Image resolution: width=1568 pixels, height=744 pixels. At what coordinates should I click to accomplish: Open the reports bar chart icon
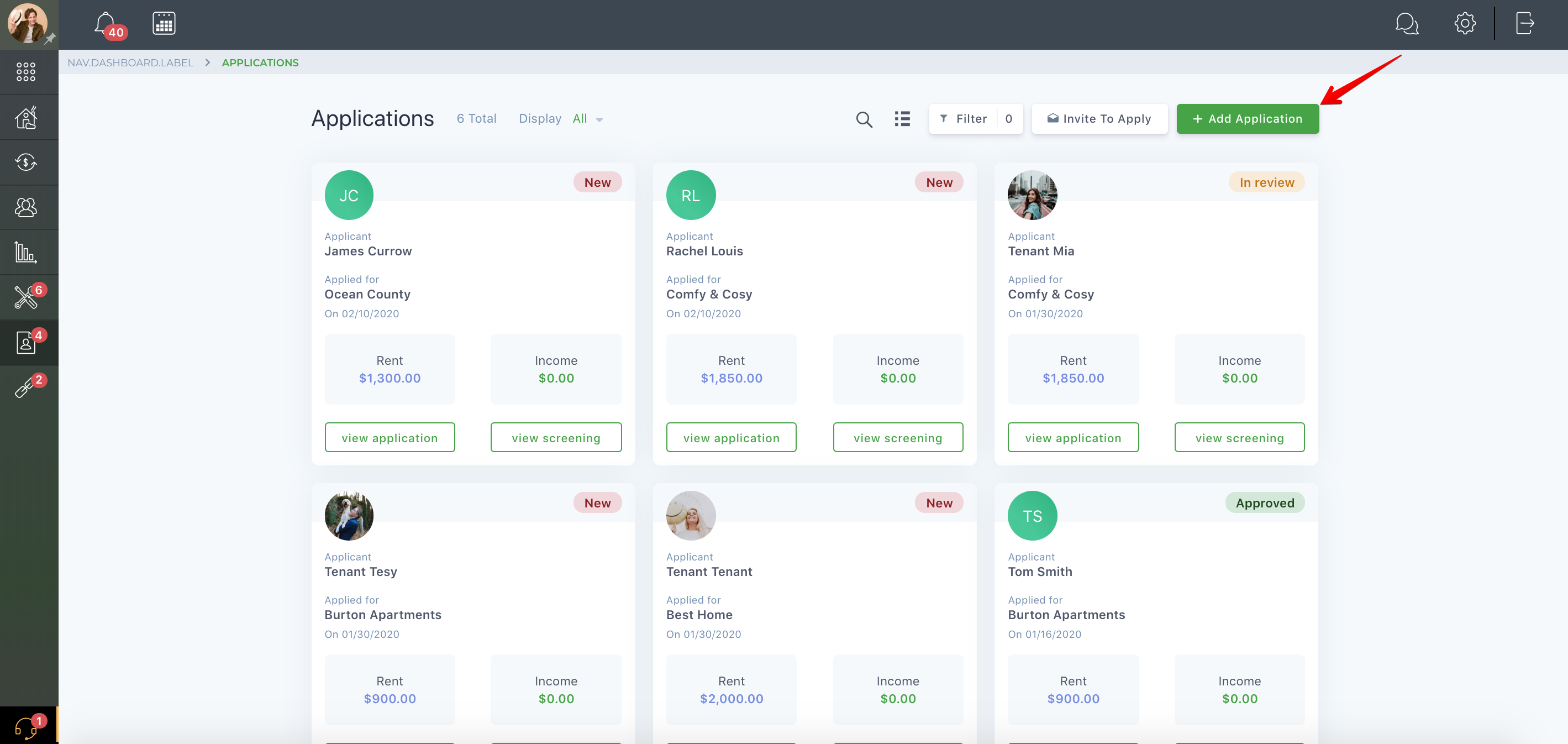point(25,252)
